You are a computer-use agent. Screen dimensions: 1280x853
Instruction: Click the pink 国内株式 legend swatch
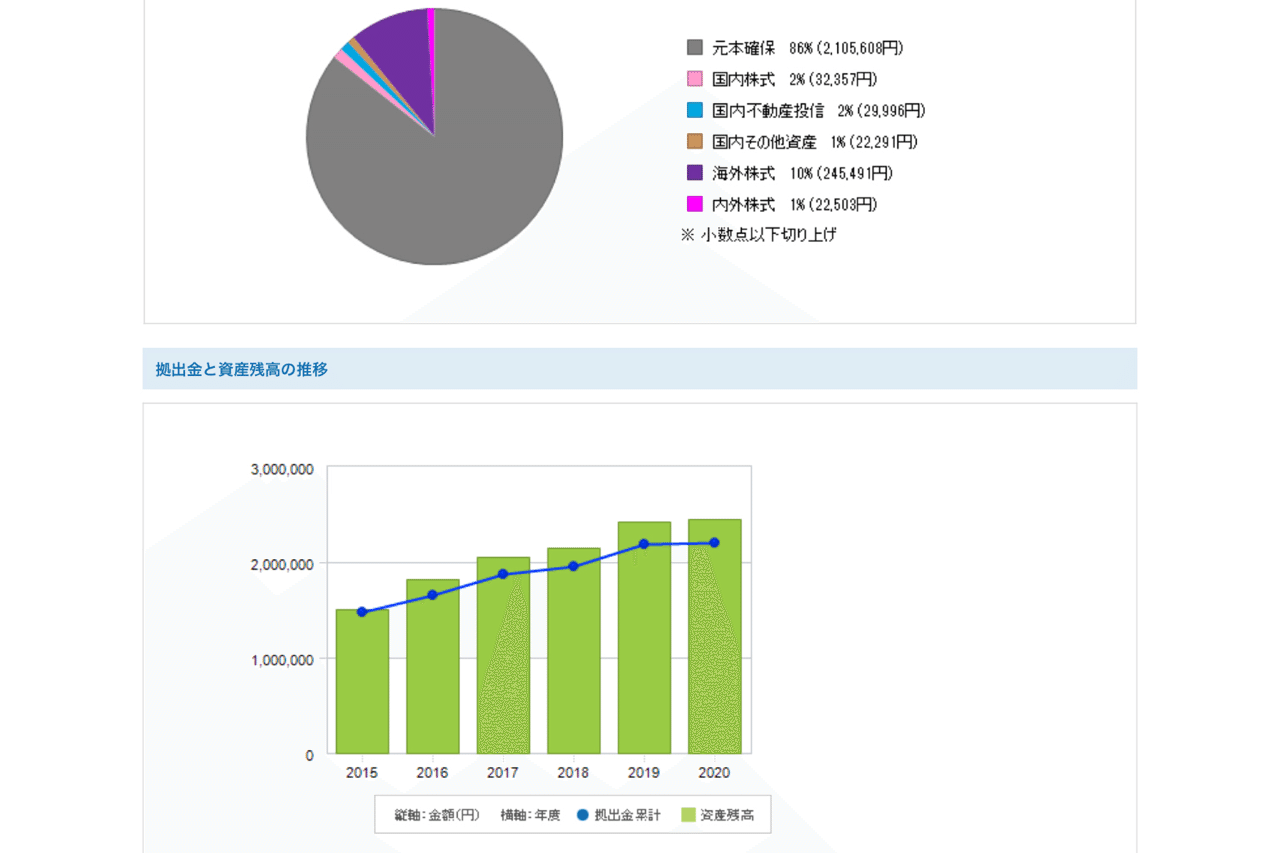(695, 79)
